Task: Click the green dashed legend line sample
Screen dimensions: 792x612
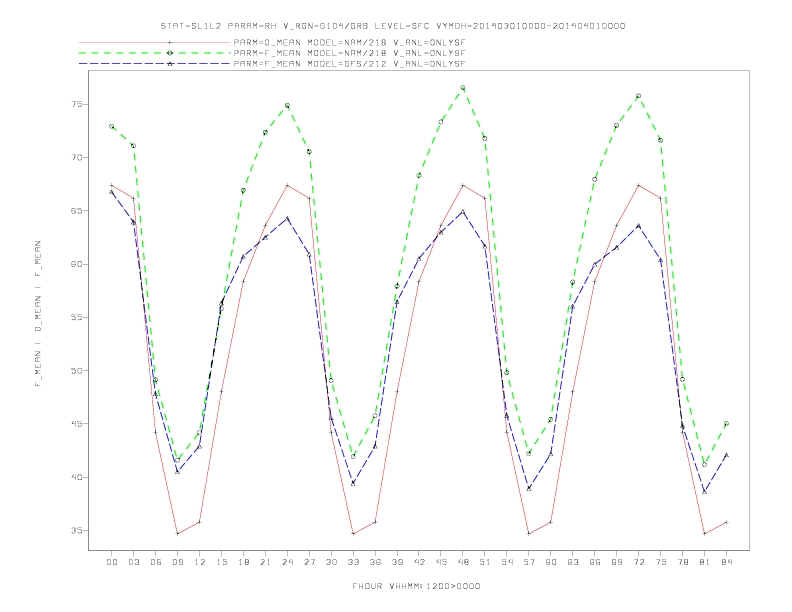Action: pos(155,53)
